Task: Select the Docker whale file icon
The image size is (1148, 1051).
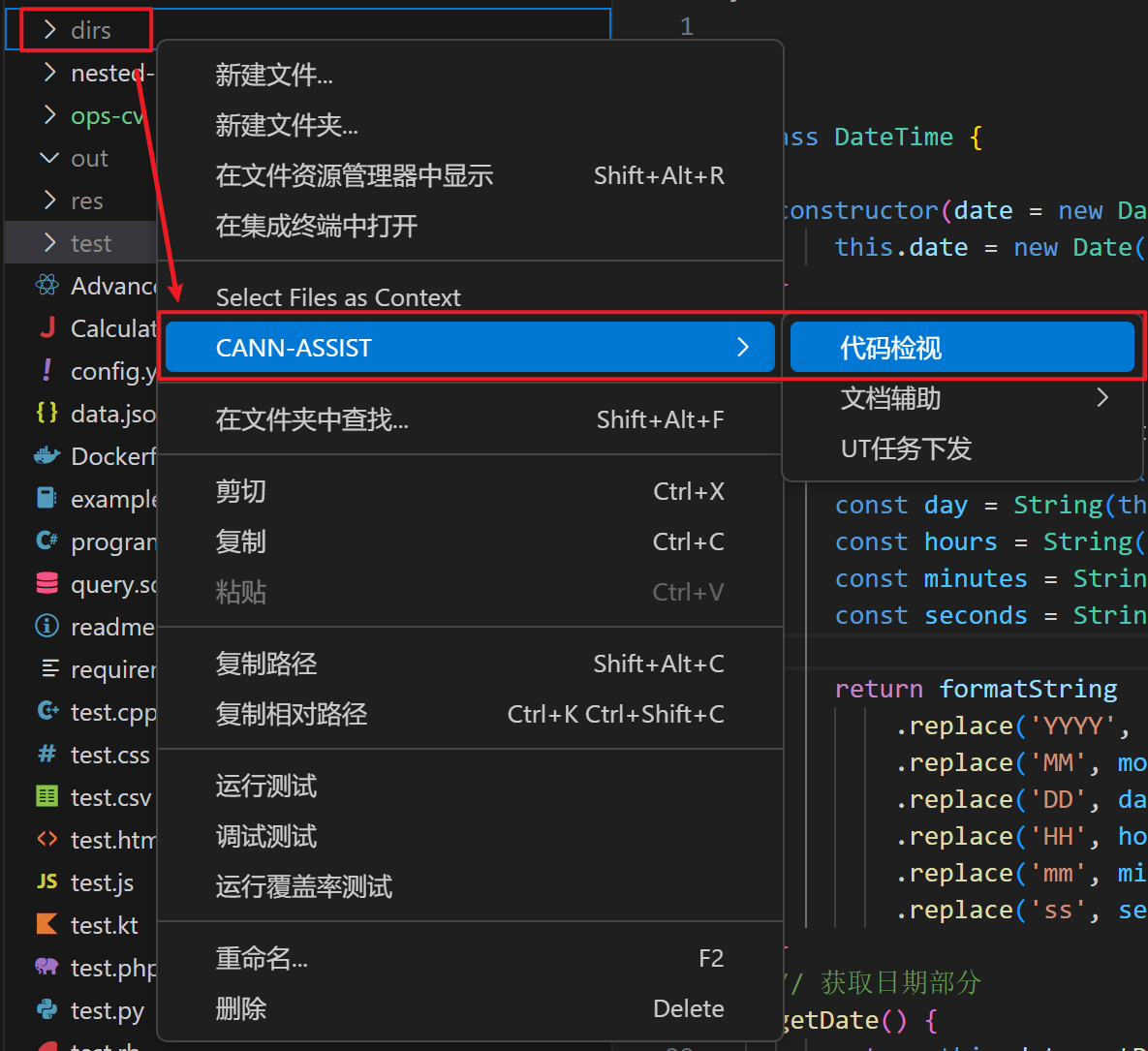Action: [47, 456]
